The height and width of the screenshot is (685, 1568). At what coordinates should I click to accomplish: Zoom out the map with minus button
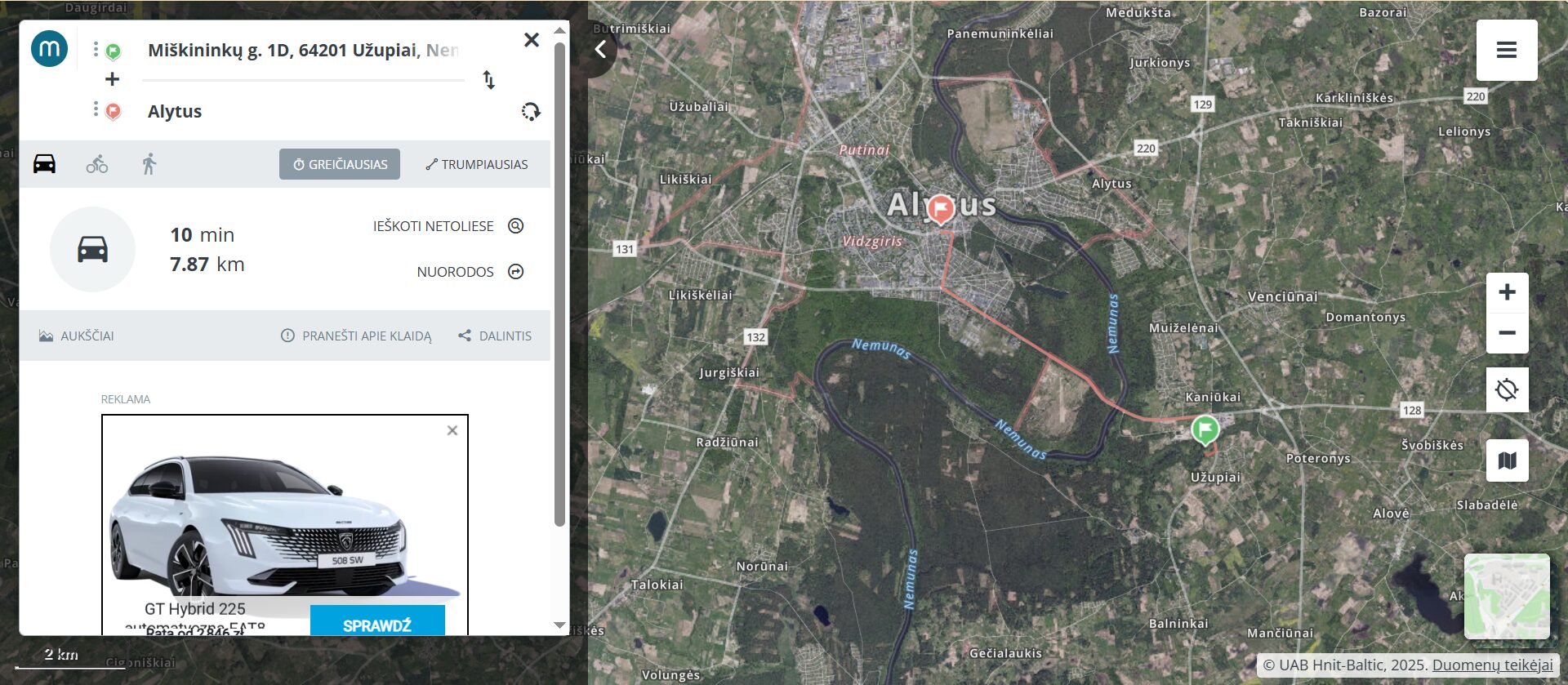1508,333
